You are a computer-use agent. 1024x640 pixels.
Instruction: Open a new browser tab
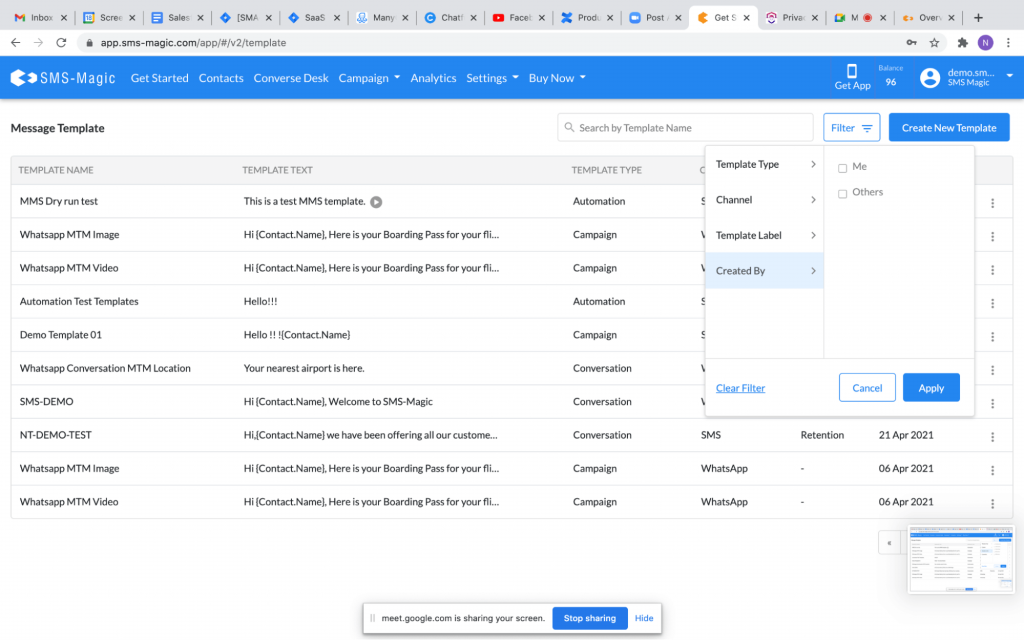tap(978, 18)
